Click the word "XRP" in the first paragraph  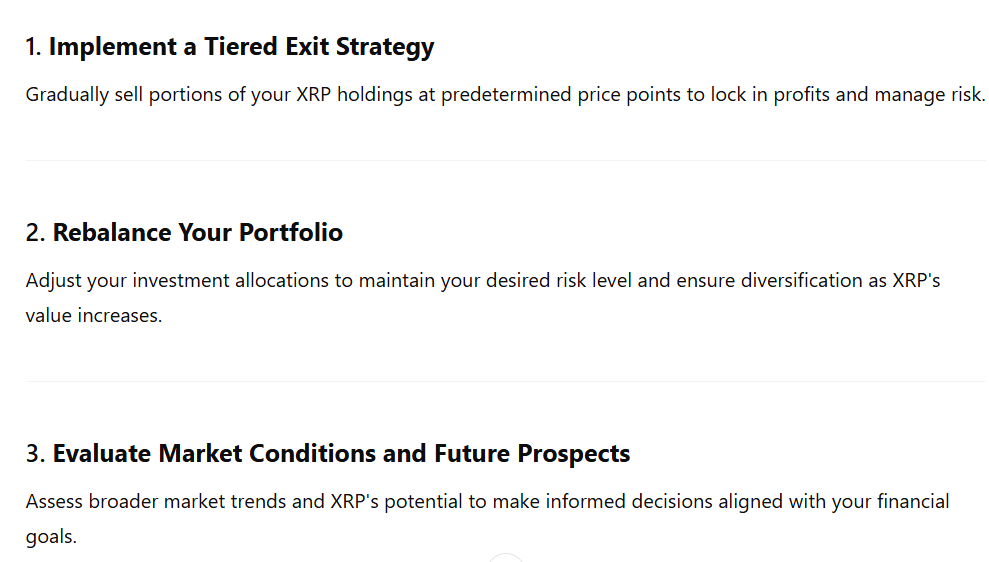point(314,95)
